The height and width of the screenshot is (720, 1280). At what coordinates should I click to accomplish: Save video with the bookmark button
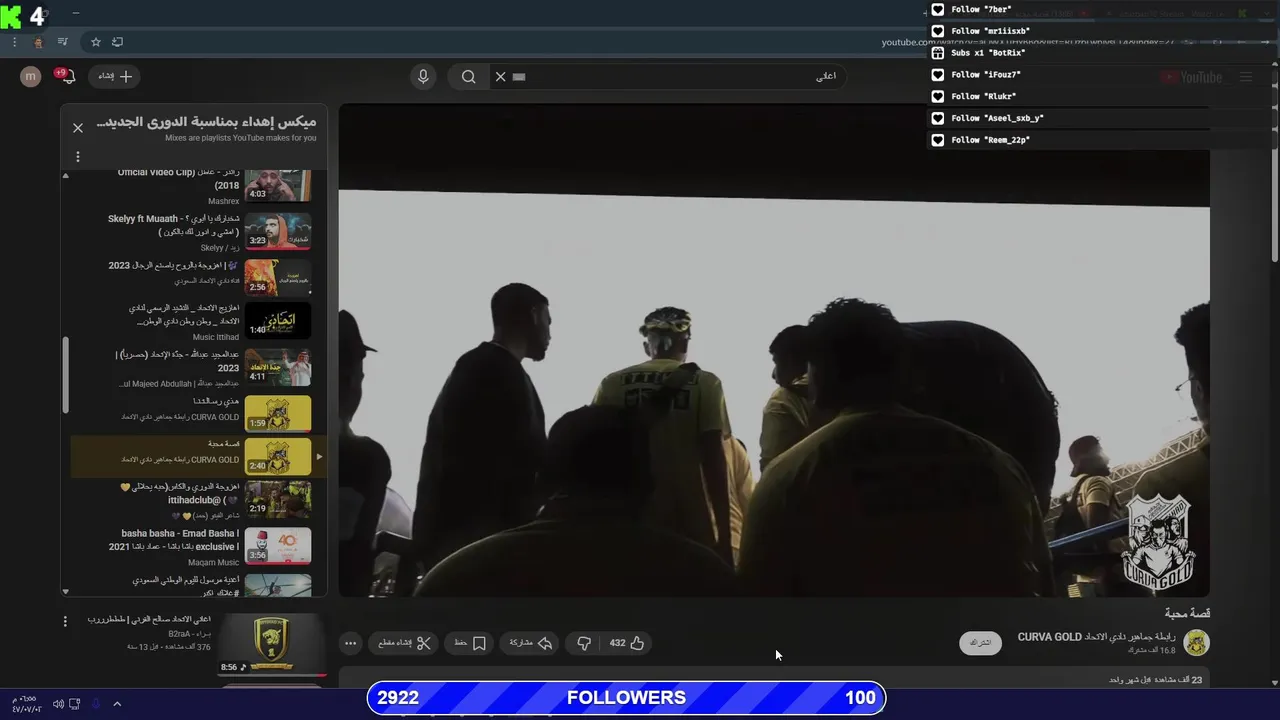(x=469, y=643)
